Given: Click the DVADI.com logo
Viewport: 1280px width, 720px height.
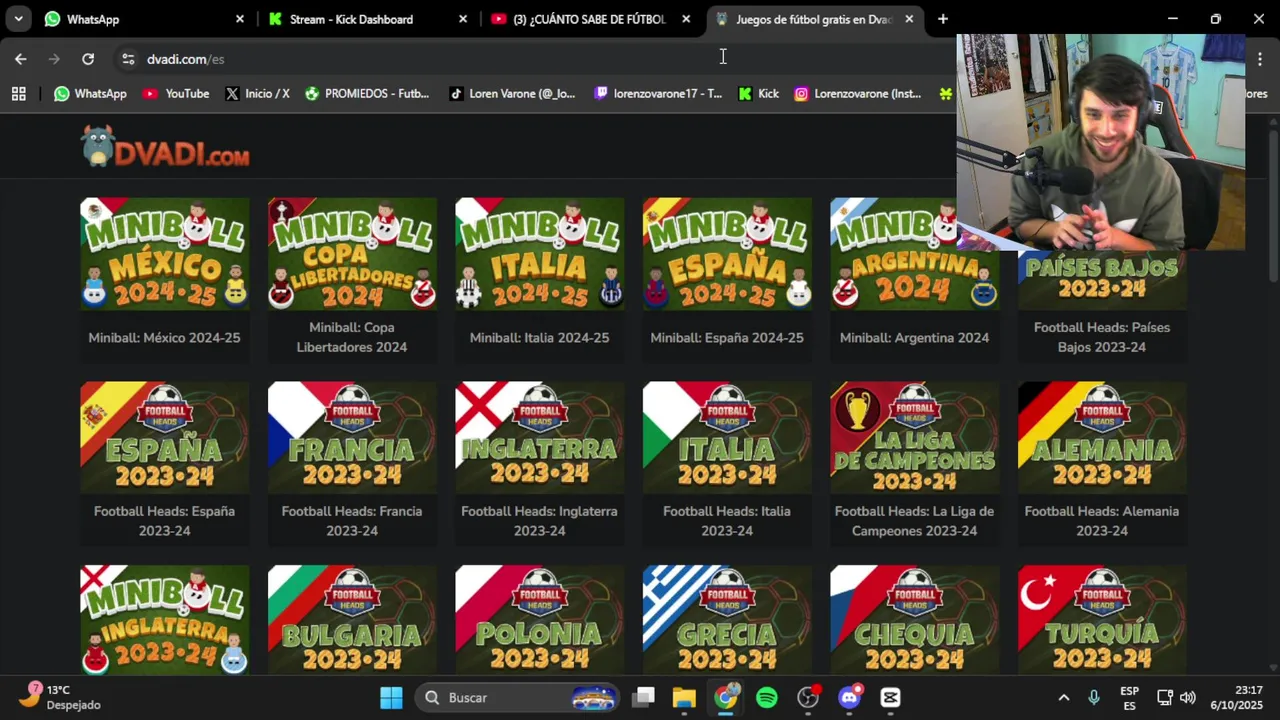Looking at the screenshot, I should pos(165,147).
